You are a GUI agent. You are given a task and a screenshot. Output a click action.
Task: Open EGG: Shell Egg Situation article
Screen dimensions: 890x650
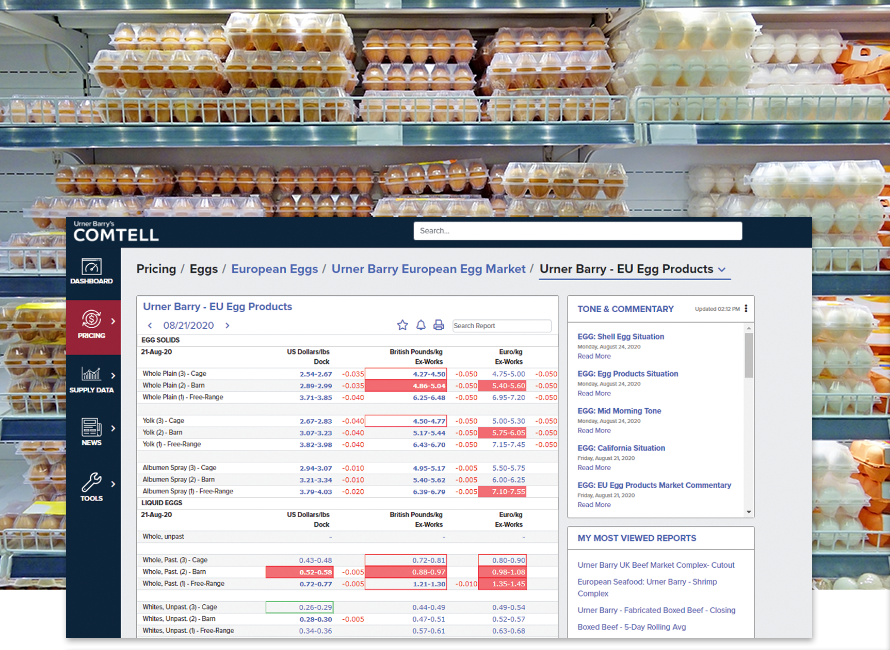coord(620,337)
